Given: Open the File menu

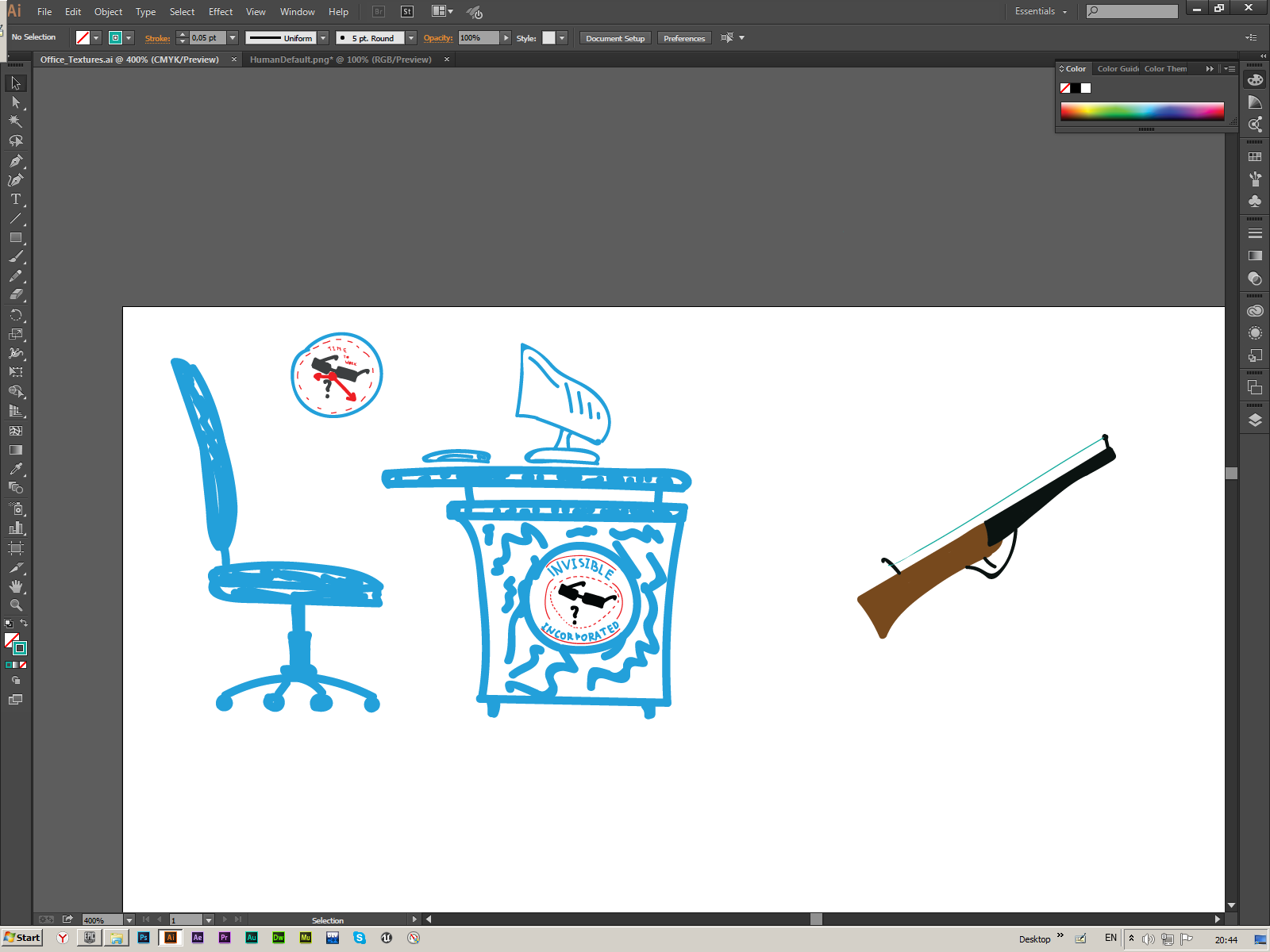Looking at the screenshot, I should [44, 12].
